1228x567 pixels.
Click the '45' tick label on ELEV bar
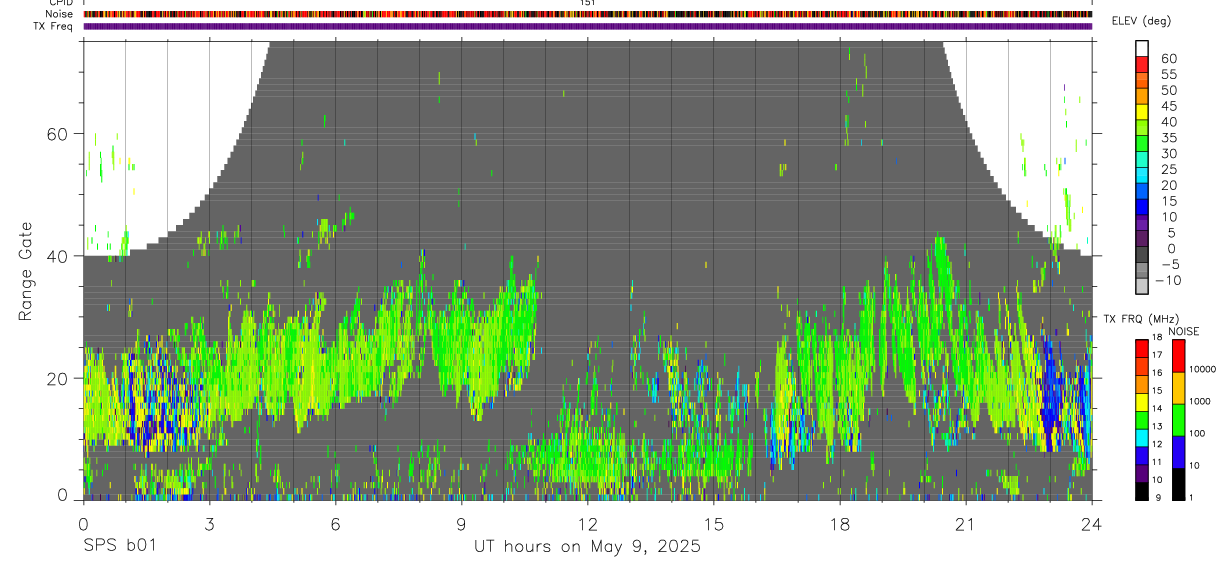[x=1169, y=106]
